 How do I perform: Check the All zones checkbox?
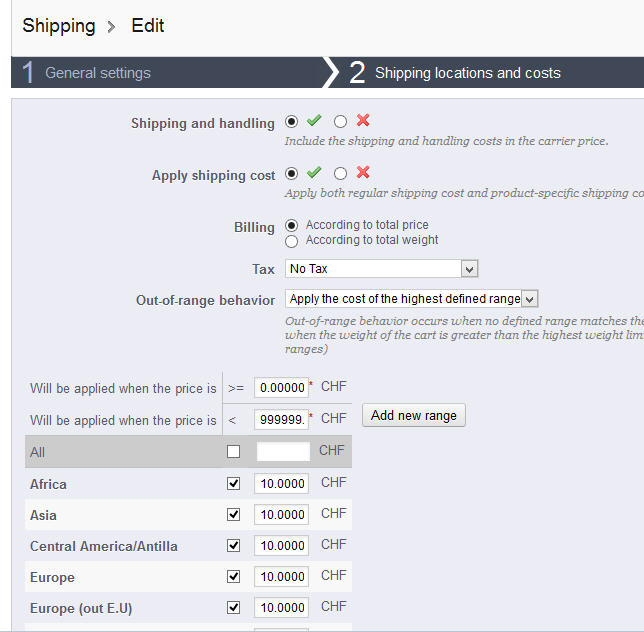[x=233, y=452]
